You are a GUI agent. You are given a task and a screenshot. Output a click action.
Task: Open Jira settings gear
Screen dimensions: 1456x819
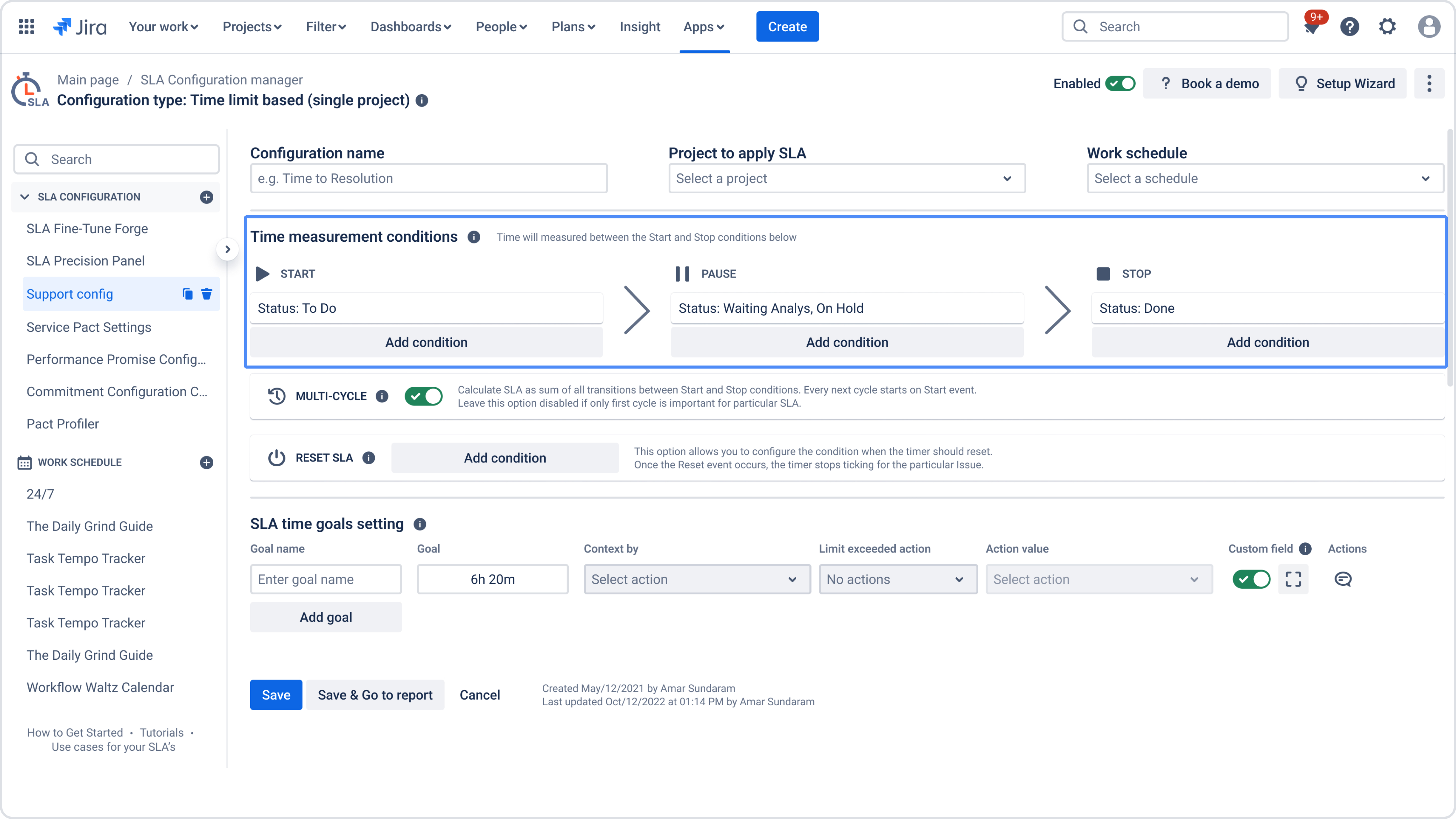[1387, 27]
